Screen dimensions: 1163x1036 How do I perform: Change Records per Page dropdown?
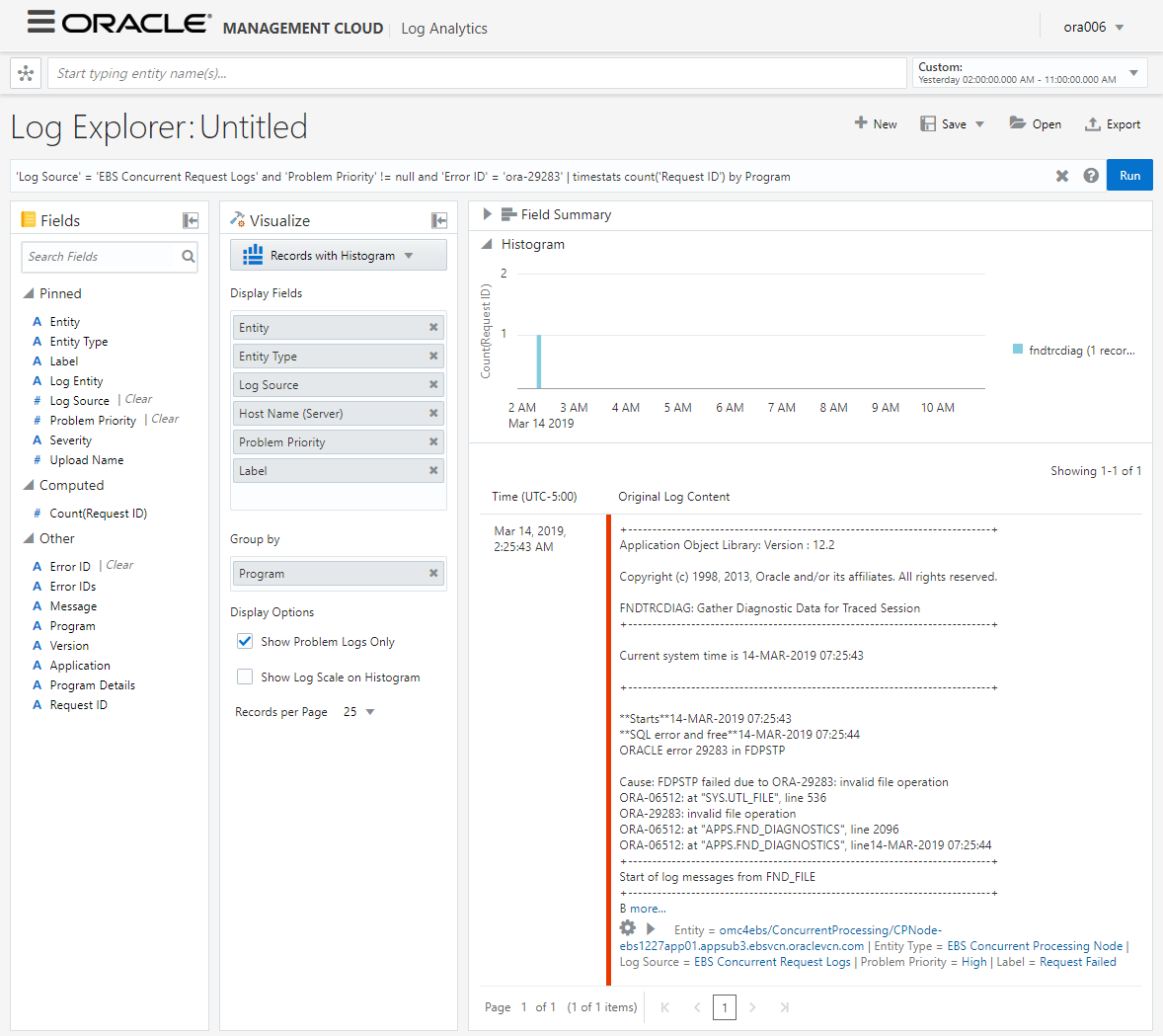[x=359, y=712]
